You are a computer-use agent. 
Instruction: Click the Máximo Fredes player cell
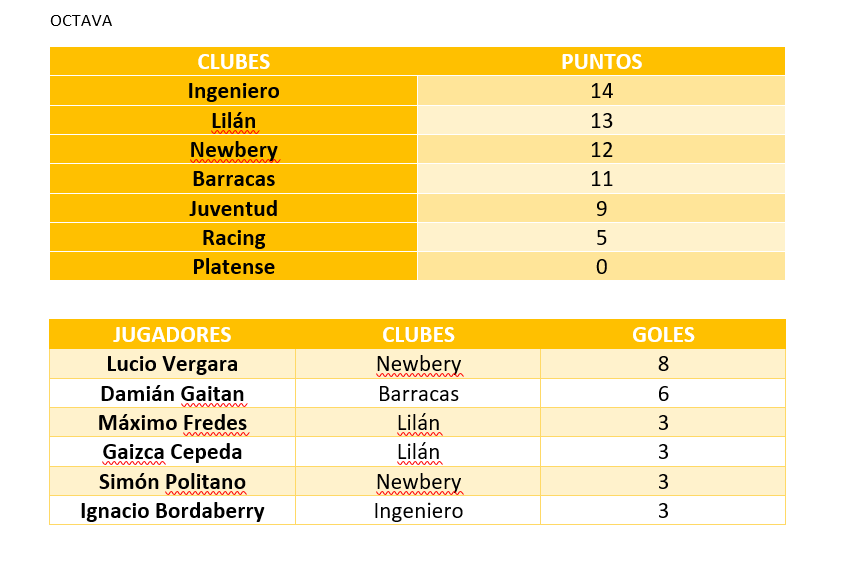click(172, 423)
